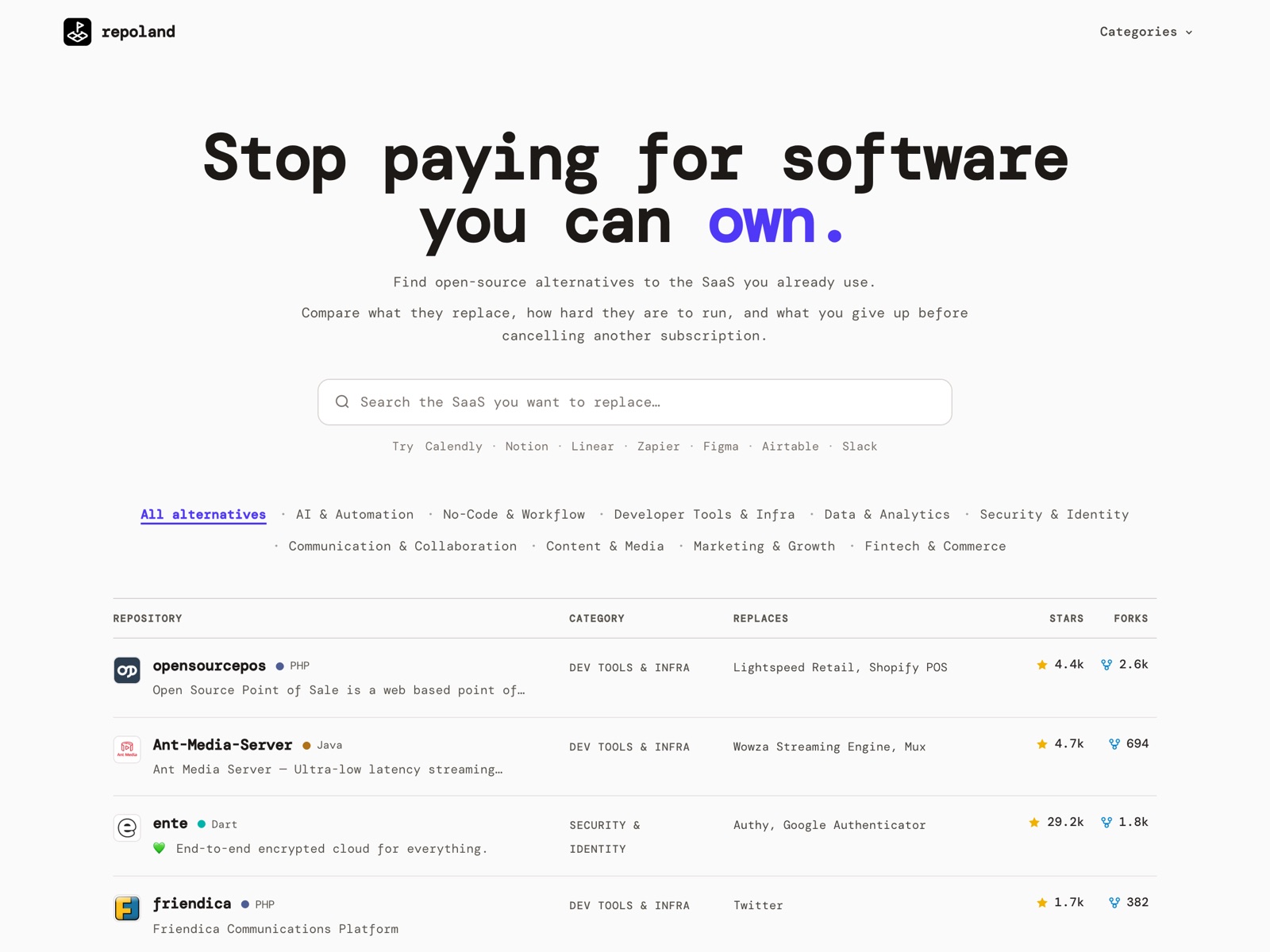The height and width of the screenshot is (952, 1270).
Task: Filter by Security & Identity
Action: click(1054, 515)
